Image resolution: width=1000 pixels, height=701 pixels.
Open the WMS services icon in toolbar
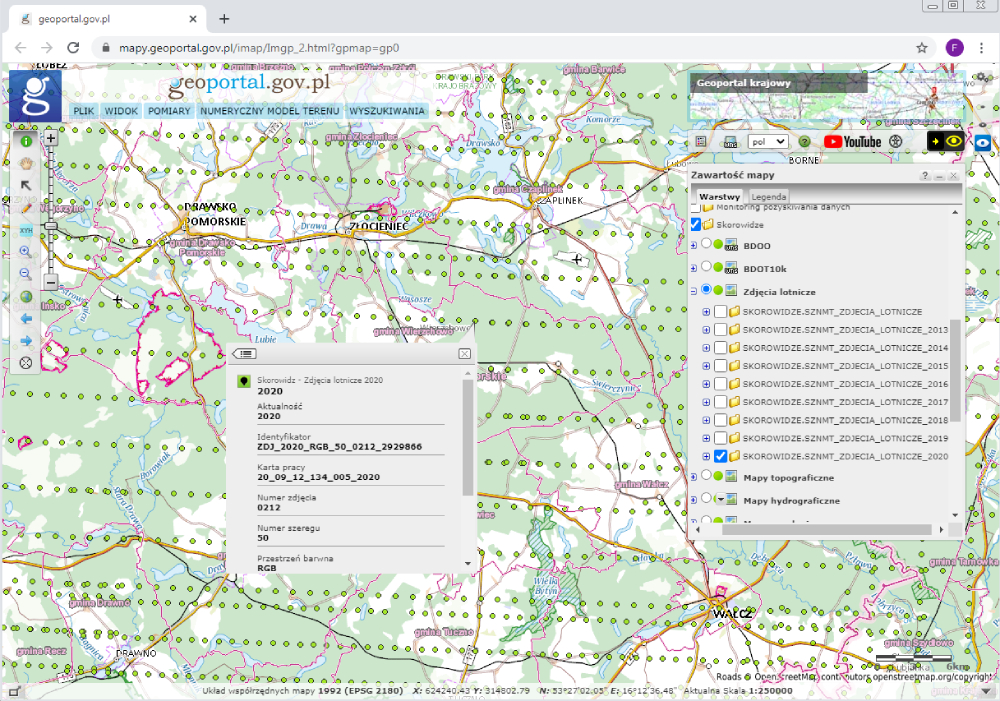tap(731, 142)
